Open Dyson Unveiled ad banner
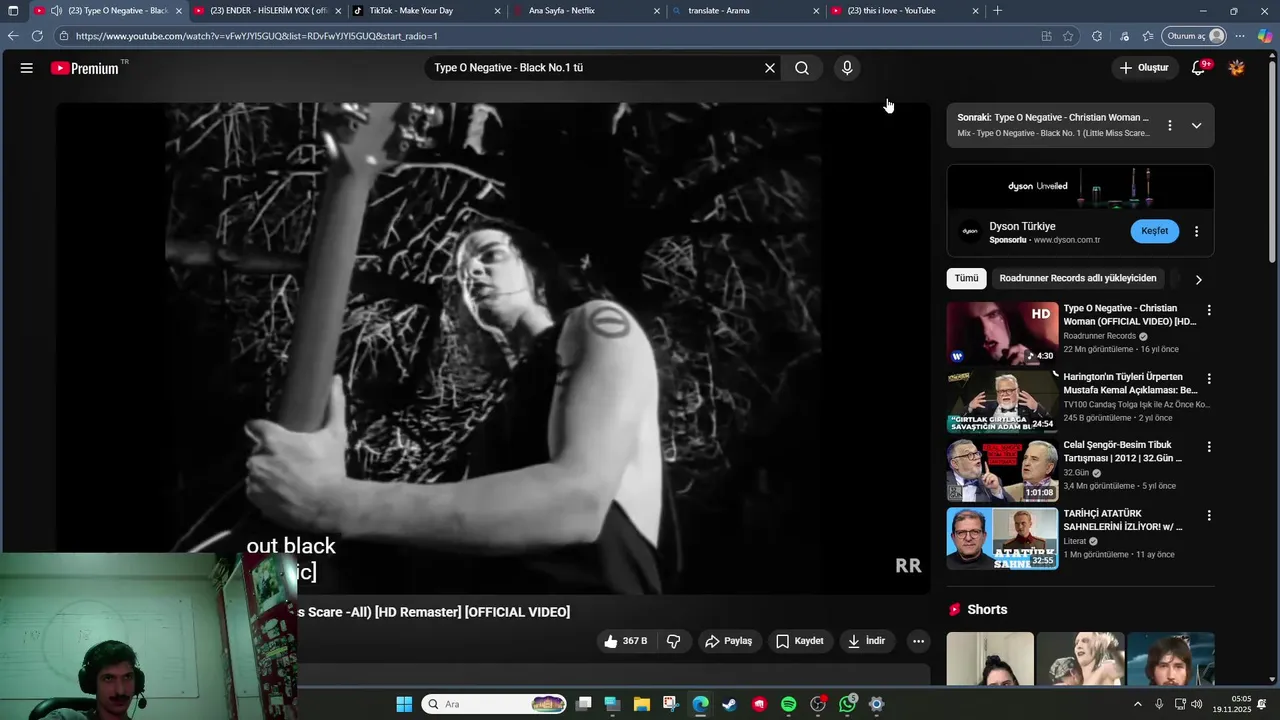Viewport: 1280px width, 720px height. 1080,187
